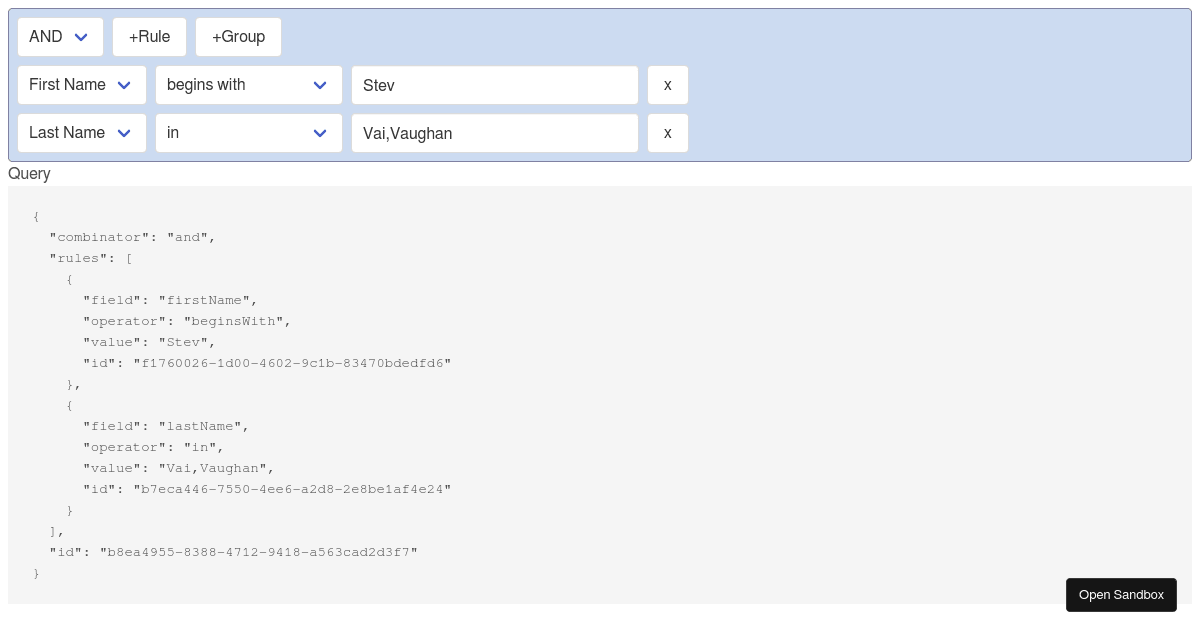The width and height of the screenshot is (1200, 630).
Task: Expand the Last Name field selector
Action: (82, 133)
